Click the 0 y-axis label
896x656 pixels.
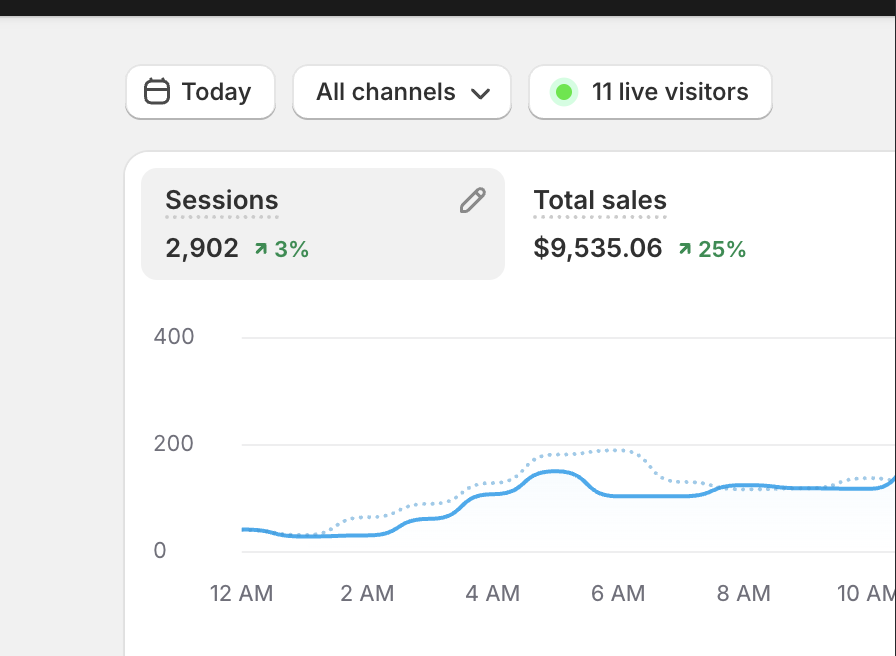pos(160,550)
